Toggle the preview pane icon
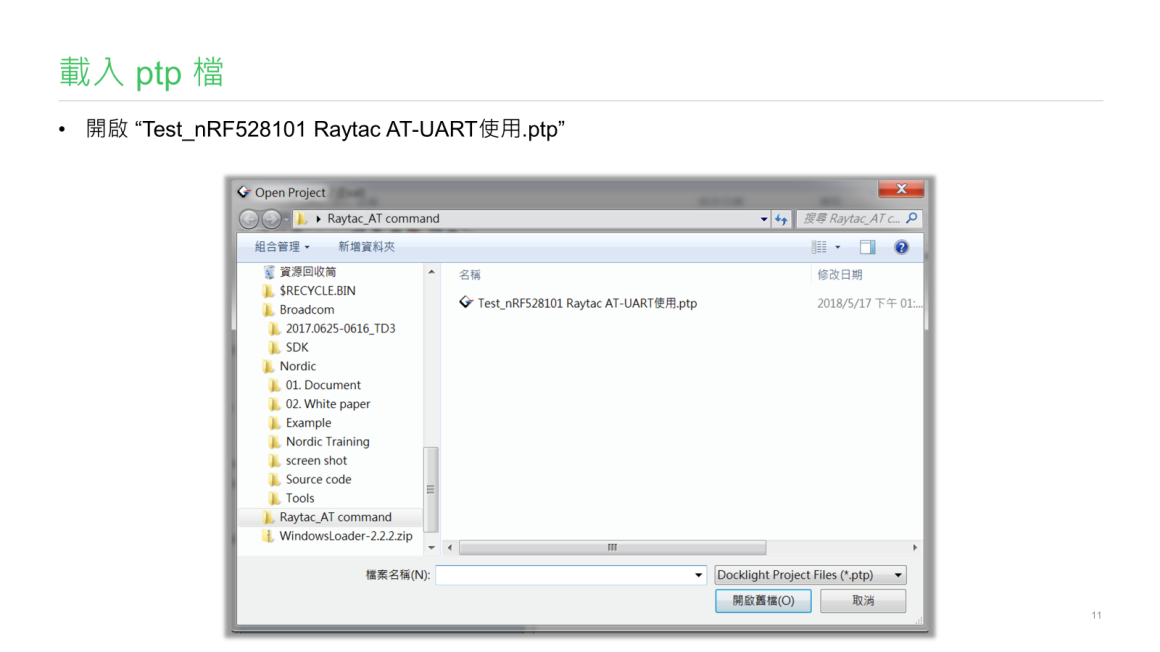This screenshot has width=1160, height=652. [867, 247]
